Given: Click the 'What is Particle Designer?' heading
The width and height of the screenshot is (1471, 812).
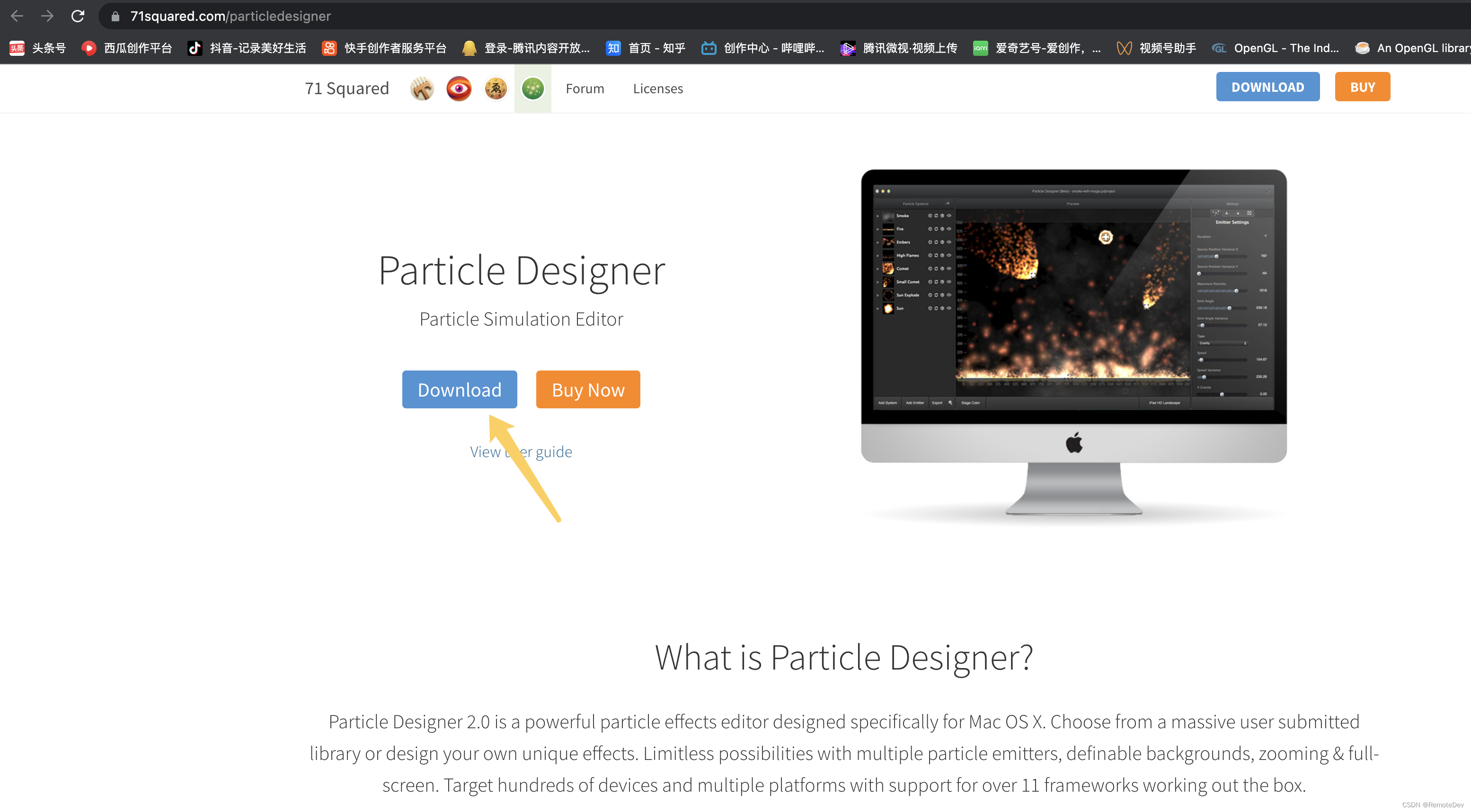Looking at the screenshot, I should [844, 657].
